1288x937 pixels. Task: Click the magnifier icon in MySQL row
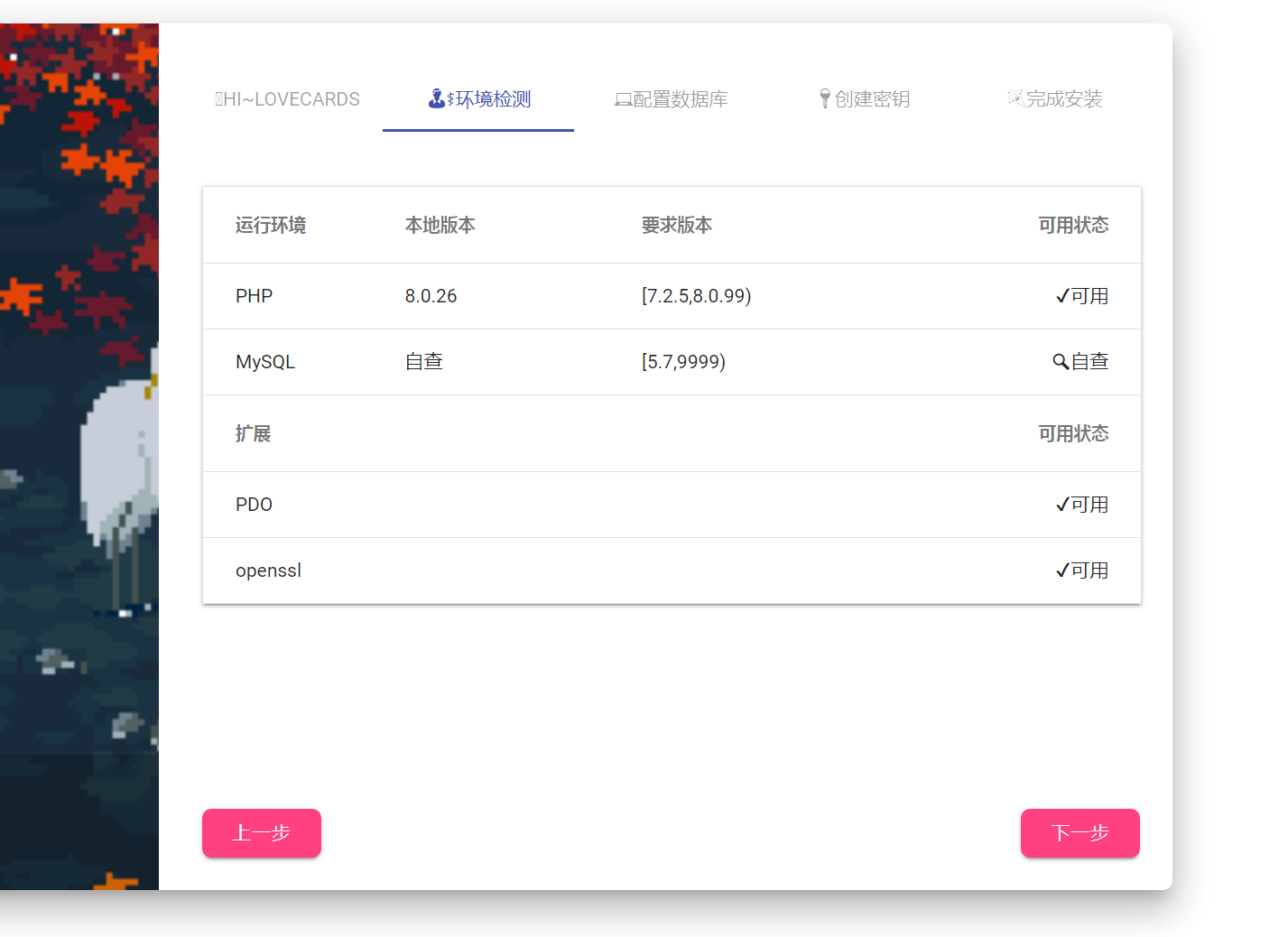(1061, 362)
